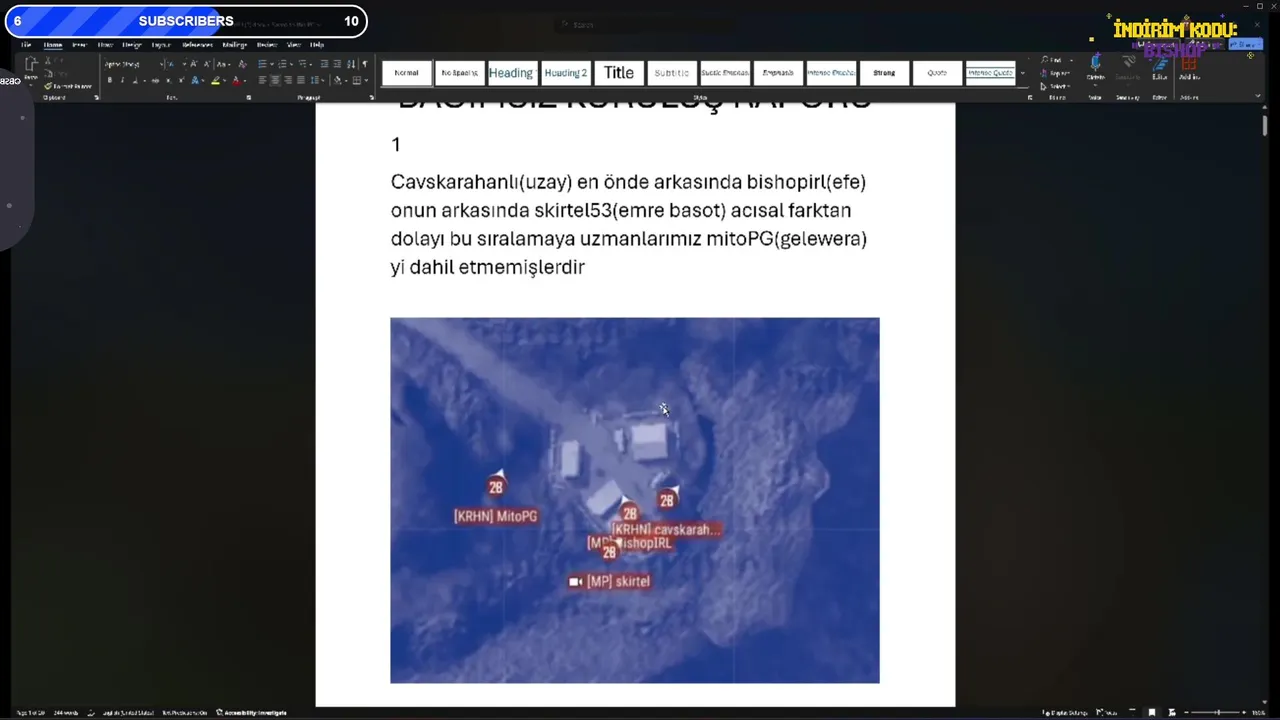The image size is (1280, 720).
Task: Open the Help tab
Action: coord(317,45)
